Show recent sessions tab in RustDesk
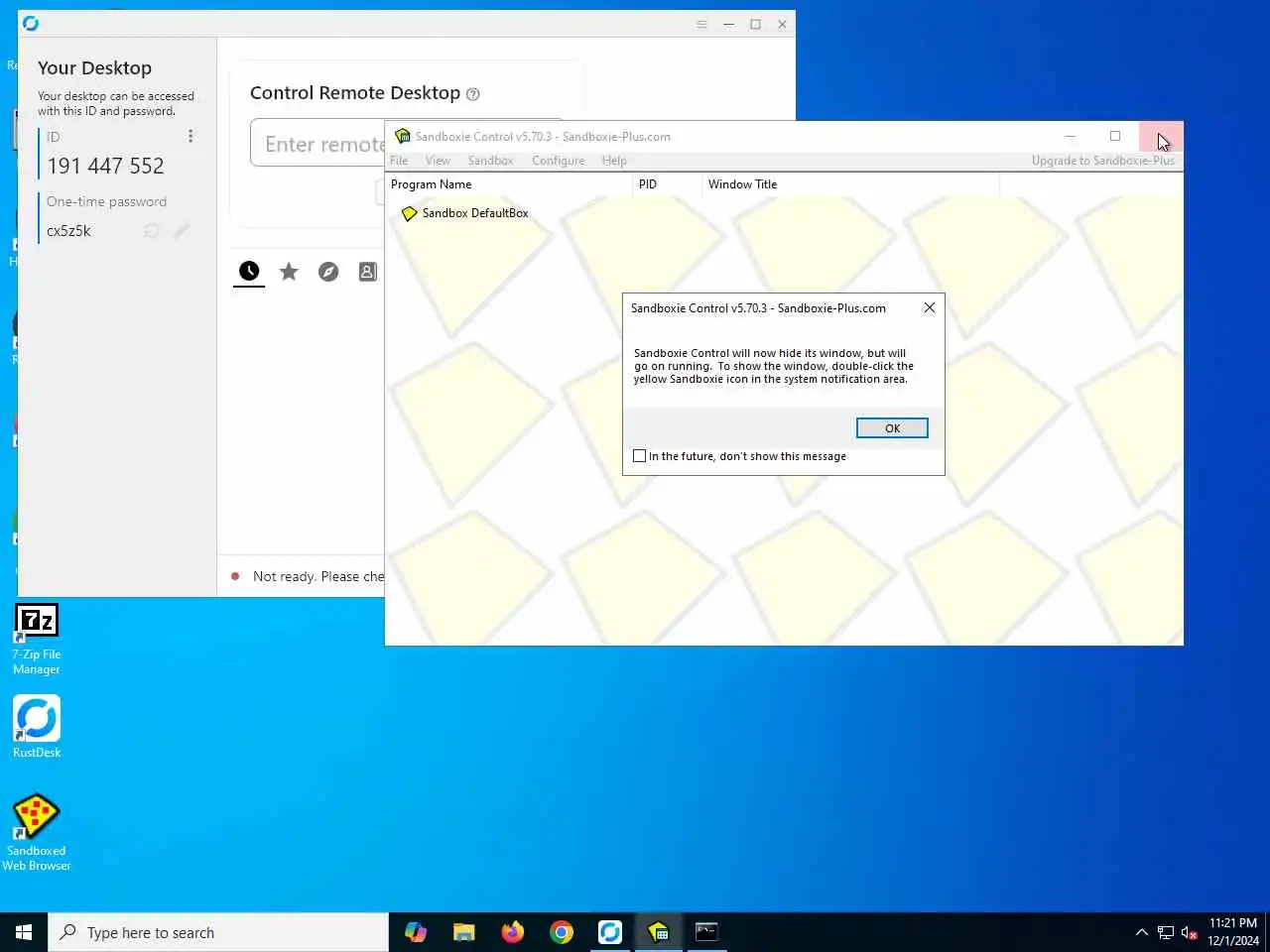Image resolution: width=1270 pixels, height=952 pixels. (x=249, y=271)
